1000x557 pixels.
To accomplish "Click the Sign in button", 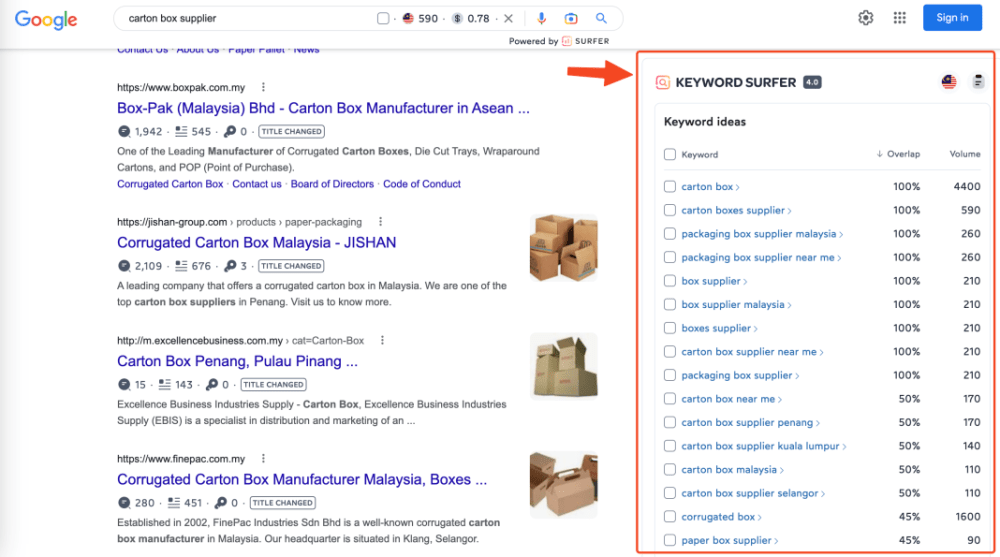I will (952, 18).
